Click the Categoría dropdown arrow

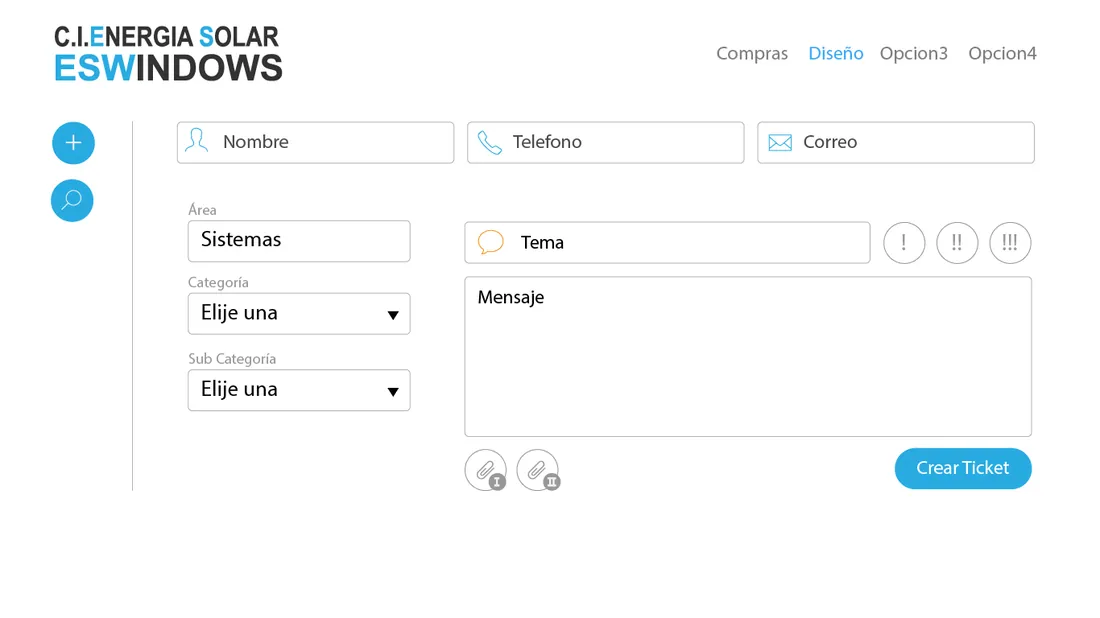393,315
